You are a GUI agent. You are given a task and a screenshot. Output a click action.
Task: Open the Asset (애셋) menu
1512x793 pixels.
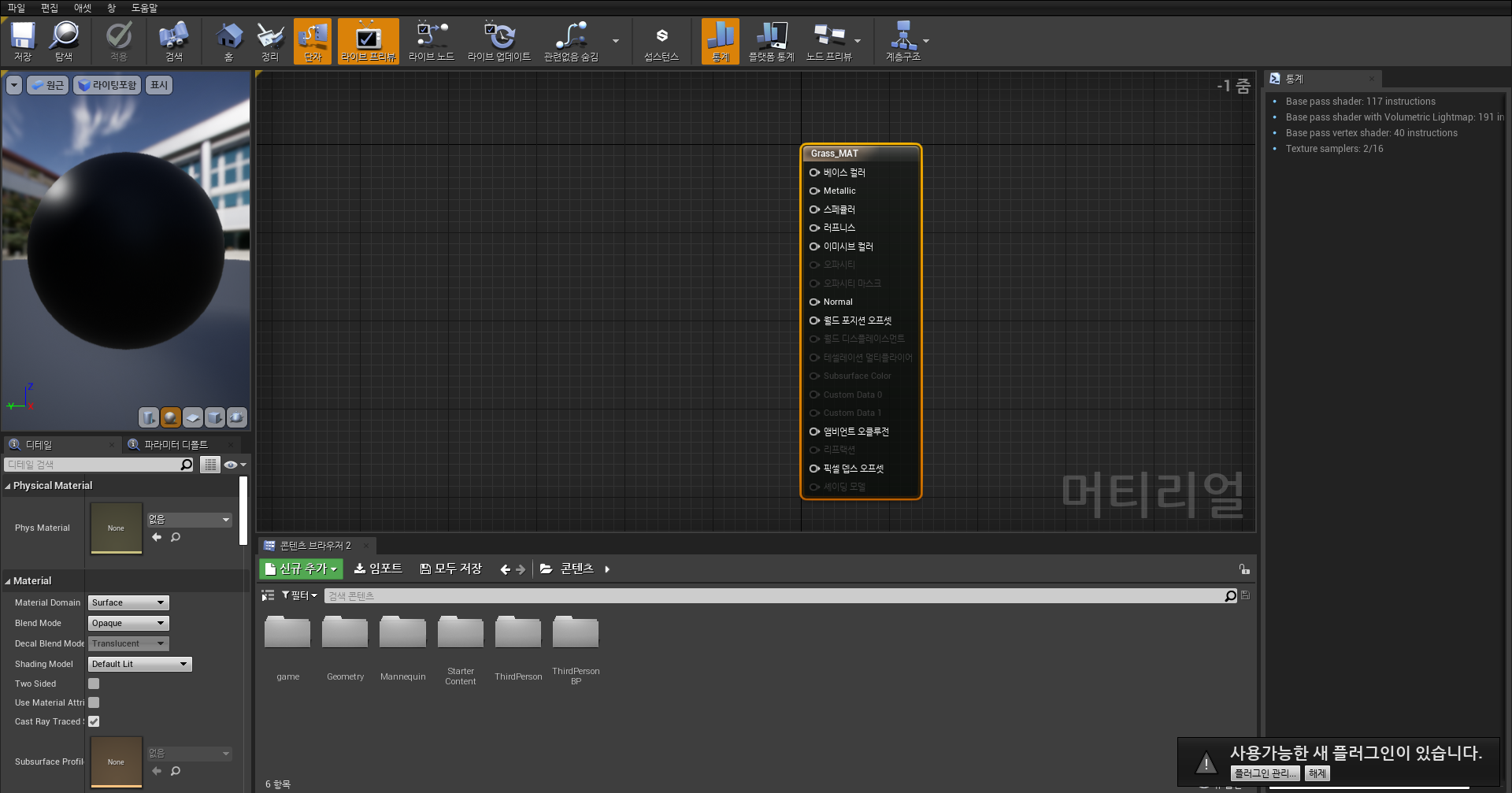pyautogui.click(x=83, y=8)
